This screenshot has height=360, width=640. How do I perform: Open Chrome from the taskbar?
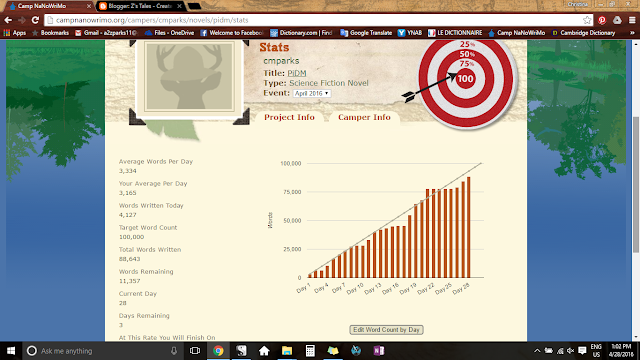point(218,351)
